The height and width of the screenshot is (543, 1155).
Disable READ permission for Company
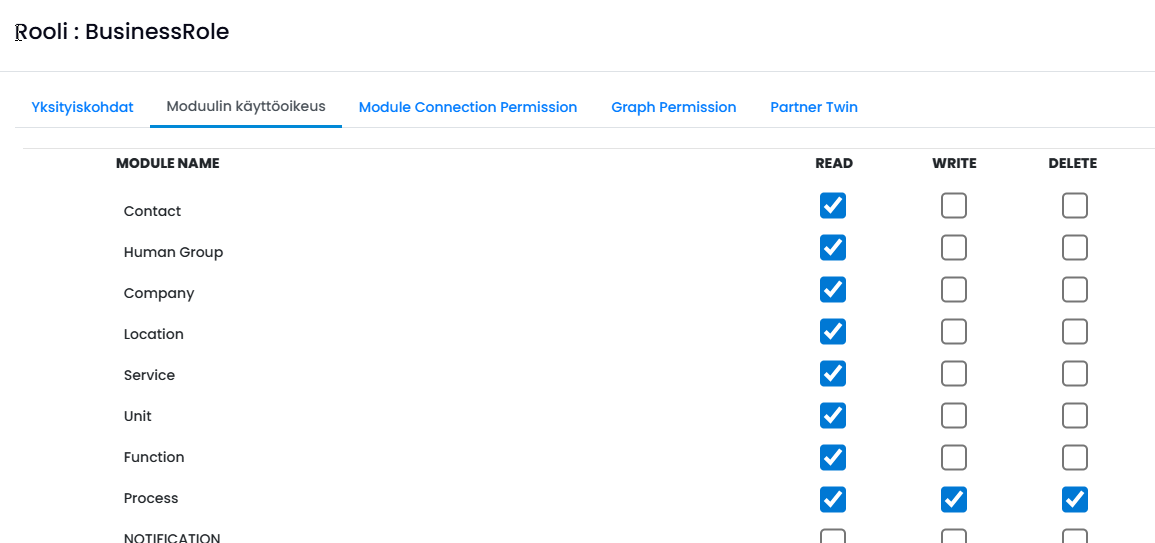click(832, 290)
